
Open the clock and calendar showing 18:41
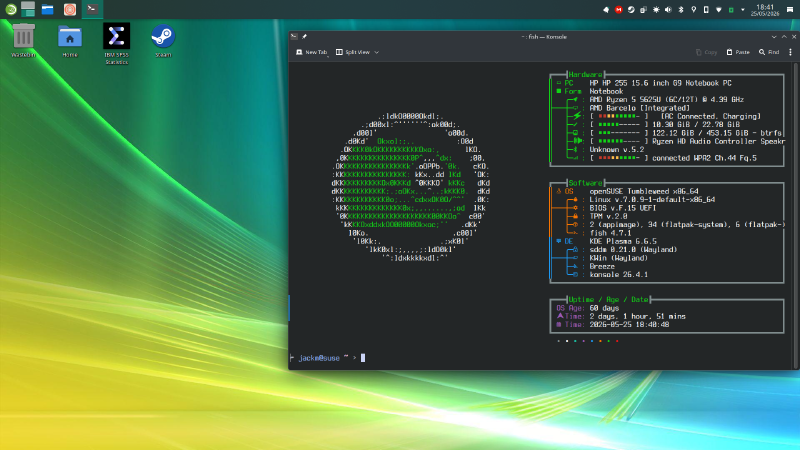click(765, 10)
